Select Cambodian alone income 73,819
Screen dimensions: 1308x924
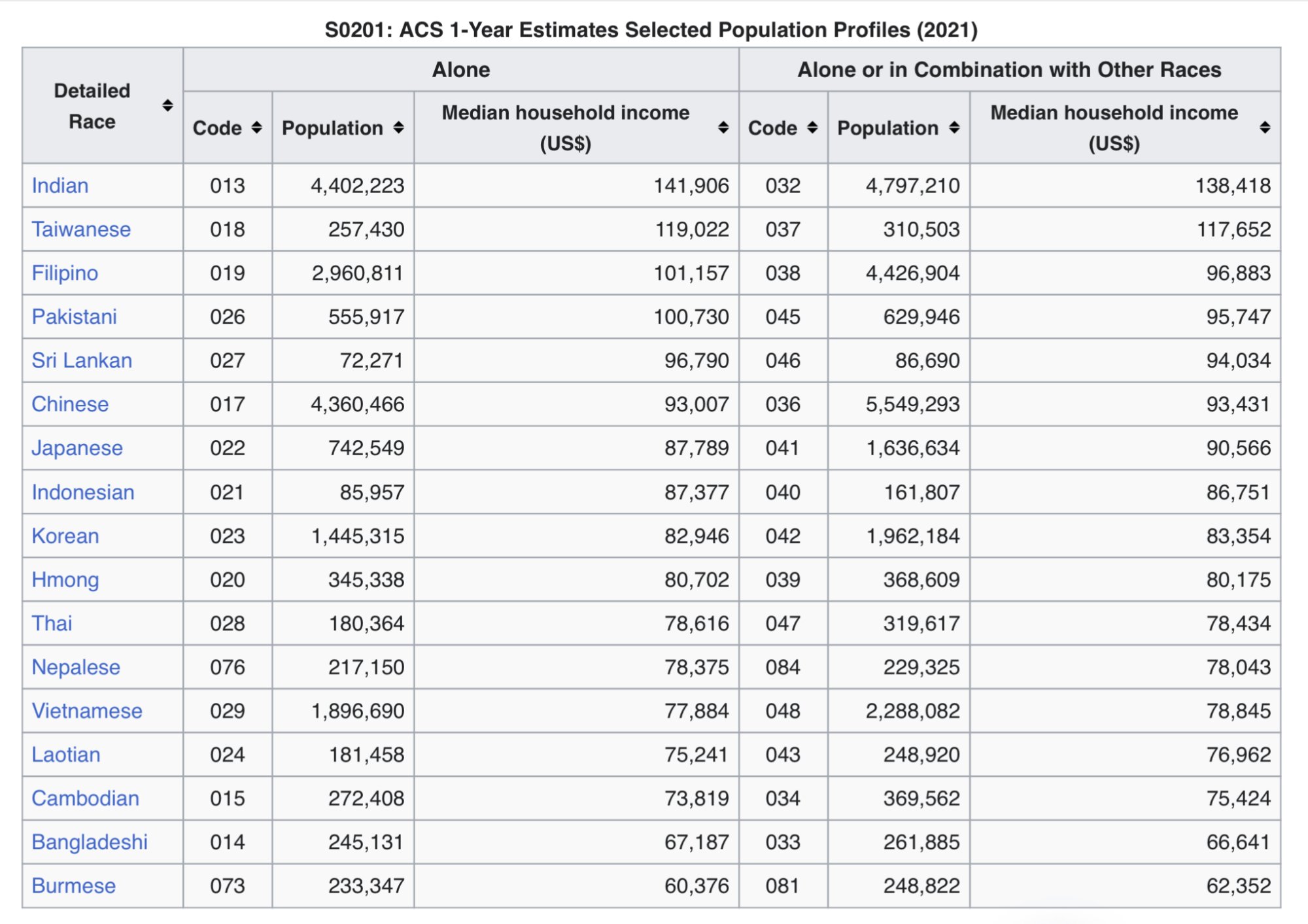coord(697,798)
